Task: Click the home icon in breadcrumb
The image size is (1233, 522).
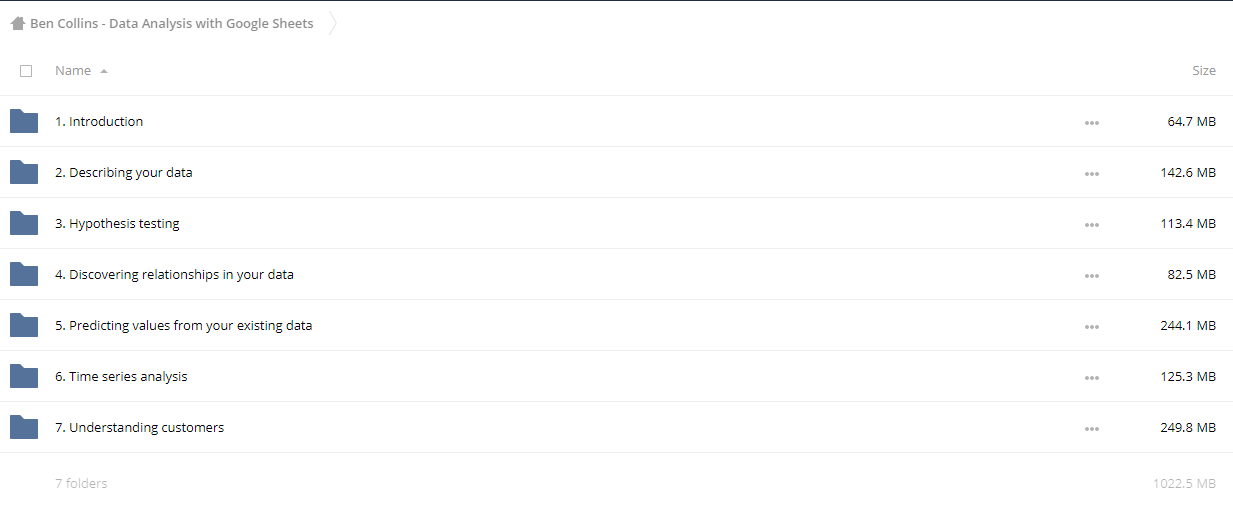Action: click(x=17, y=23)
